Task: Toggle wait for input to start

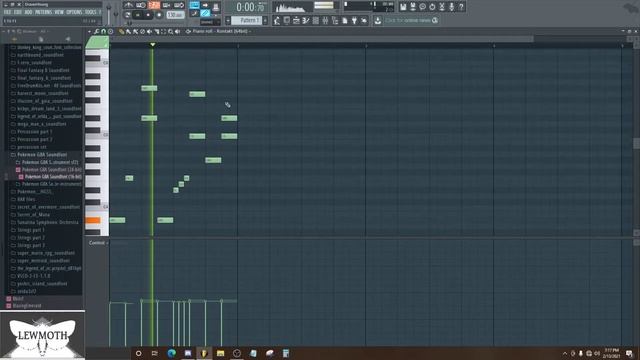Action: pos(141,5)
